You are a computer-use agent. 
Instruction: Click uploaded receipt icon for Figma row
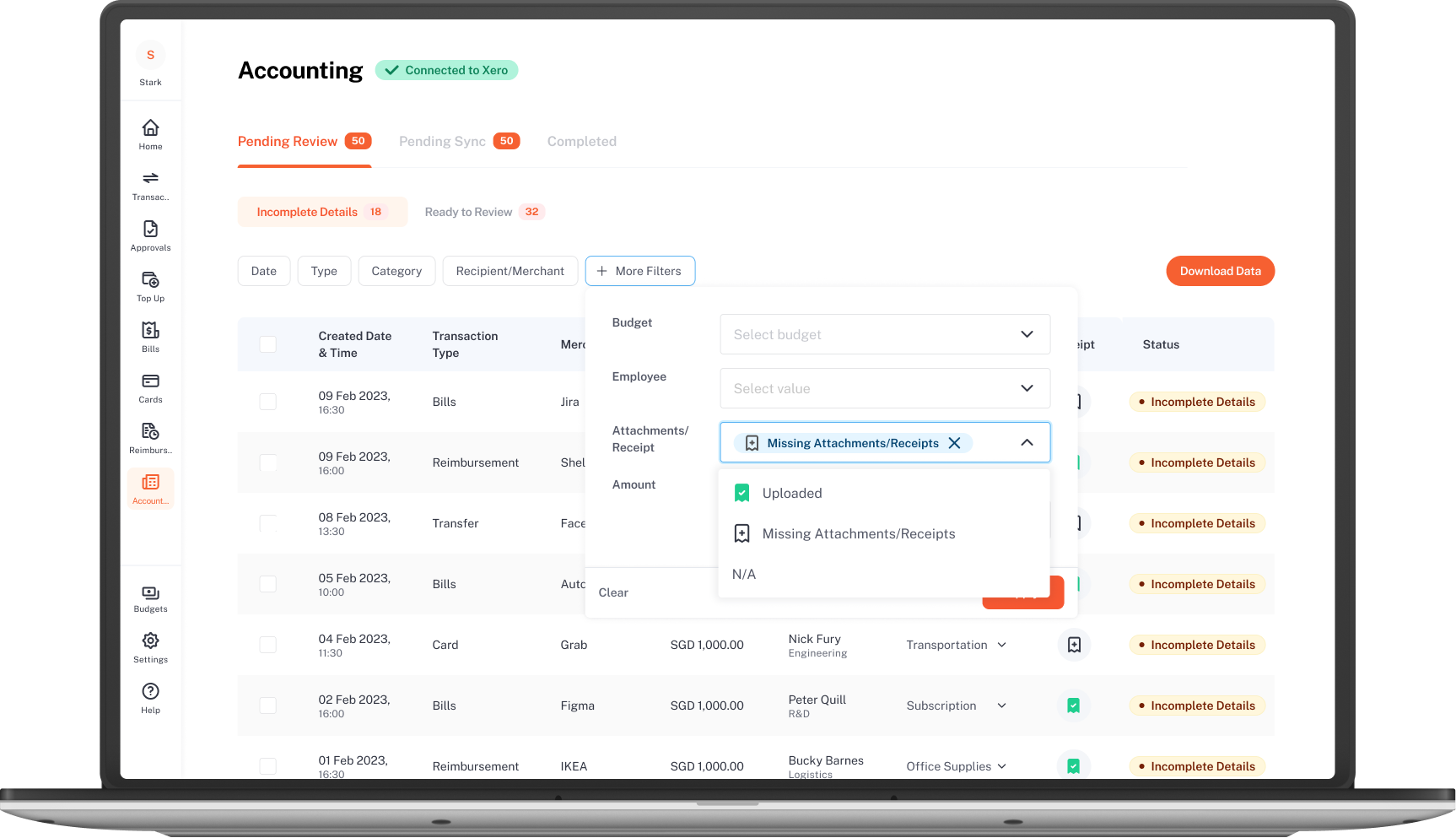tap(1074, 706)
